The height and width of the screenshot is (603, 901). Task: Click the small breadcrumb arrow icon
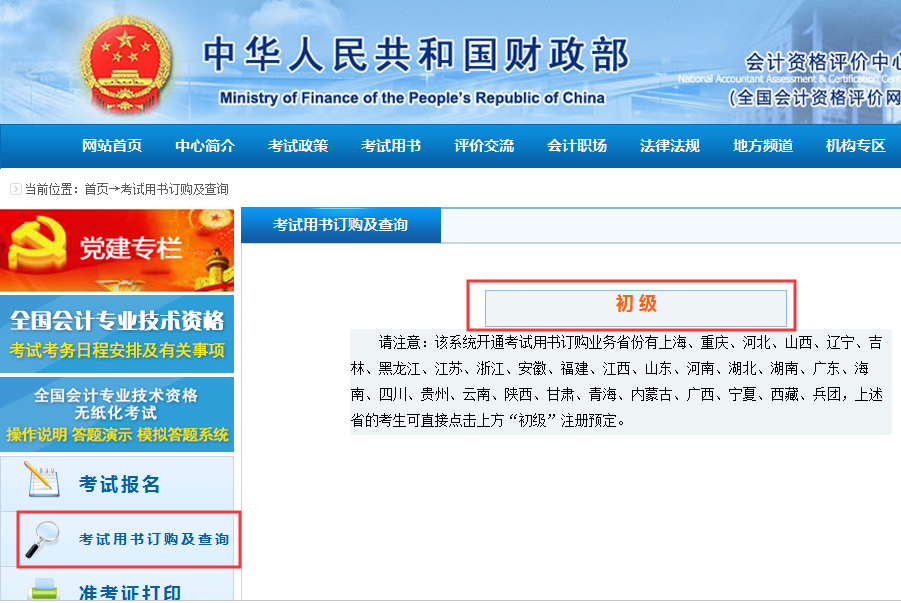point(15,189)
